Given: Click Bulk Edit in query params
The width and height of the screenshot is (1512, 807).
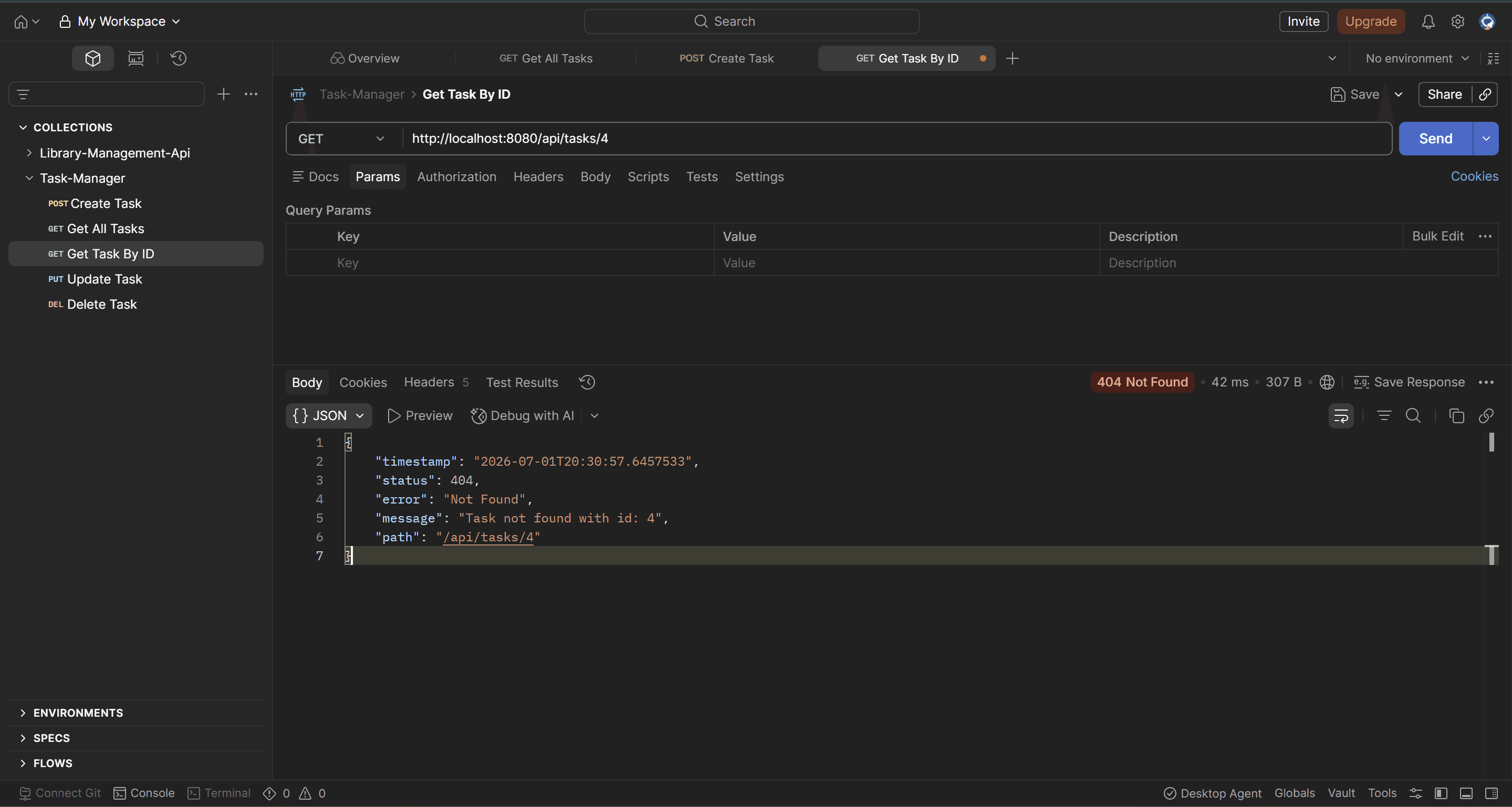Looking at the screenshot, I should [1437, 236].
